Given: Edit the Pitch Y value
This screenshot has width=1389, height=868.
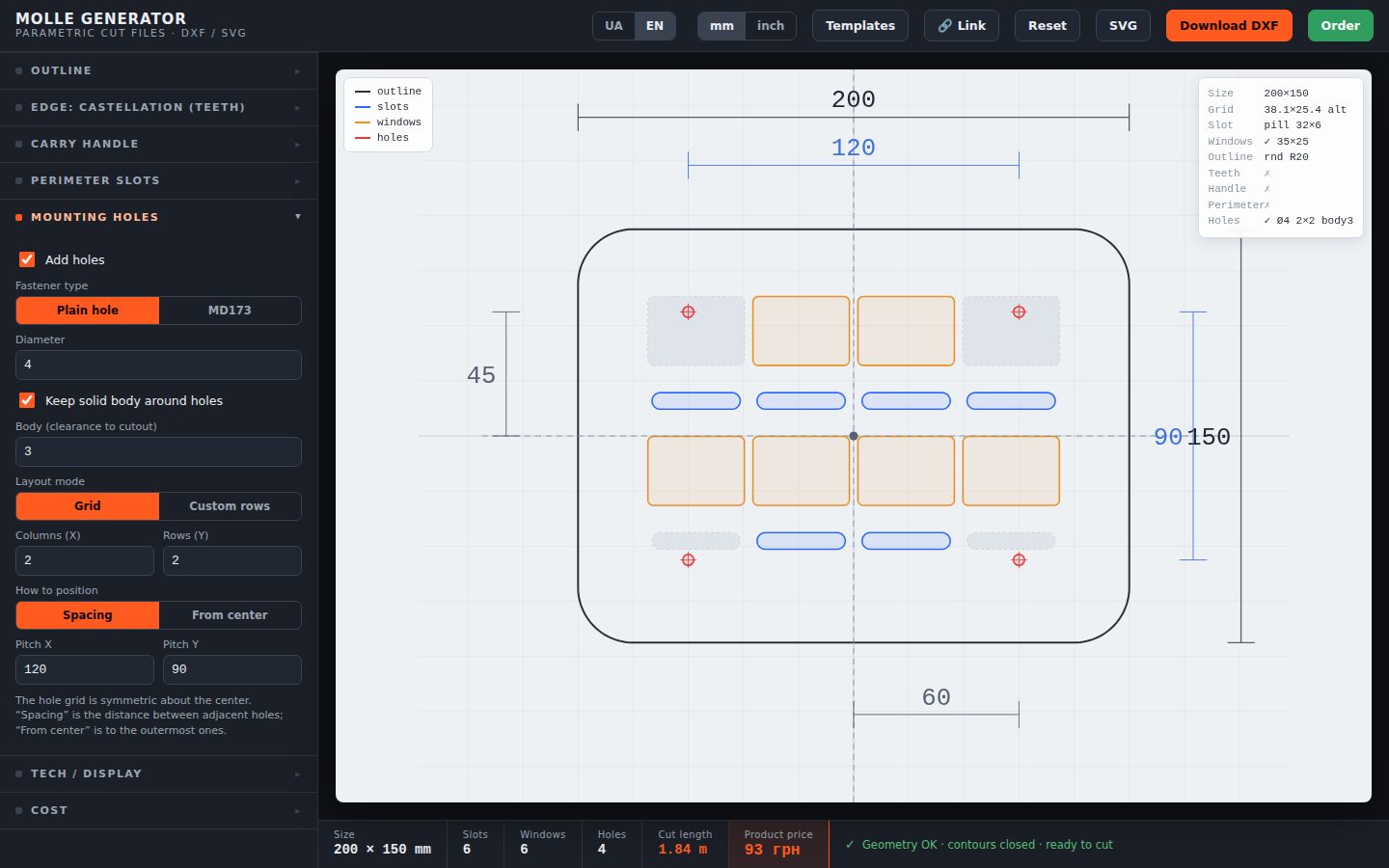Looking at the screenshot, I should (x=232, y=669).
